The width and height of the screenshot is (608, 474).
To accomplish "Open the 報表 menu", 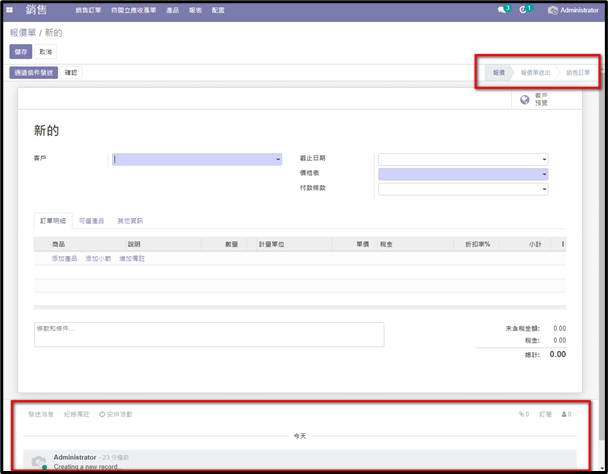I will pyautogui.click(x=195, y=10).
